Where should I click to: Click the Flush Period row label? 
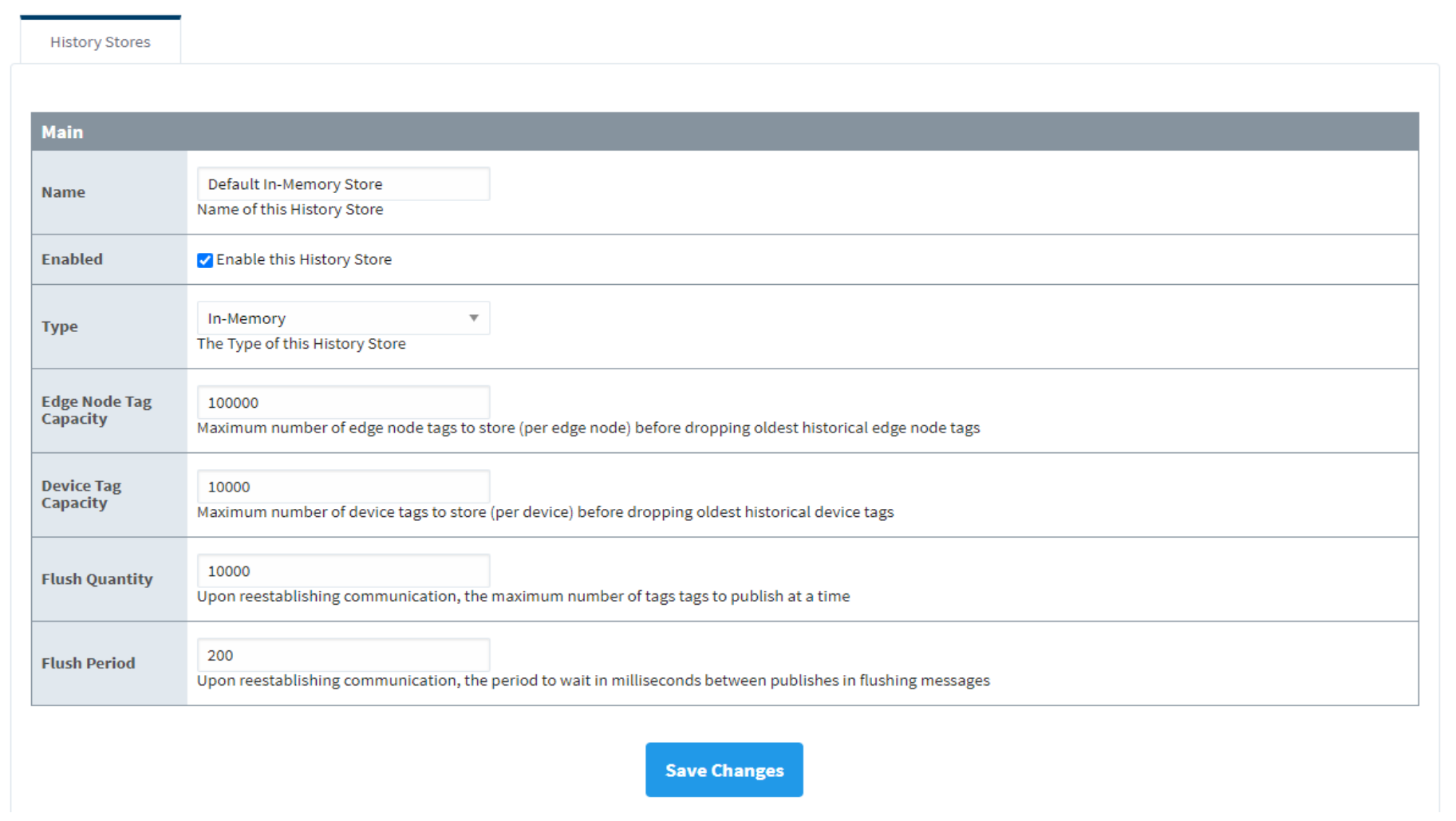click(x=88, y=663)
